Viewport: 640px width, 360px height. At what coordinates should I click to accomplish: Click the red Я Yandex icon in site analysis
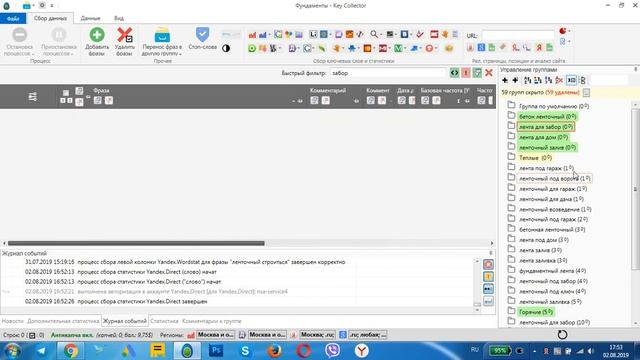click(539, 48)
